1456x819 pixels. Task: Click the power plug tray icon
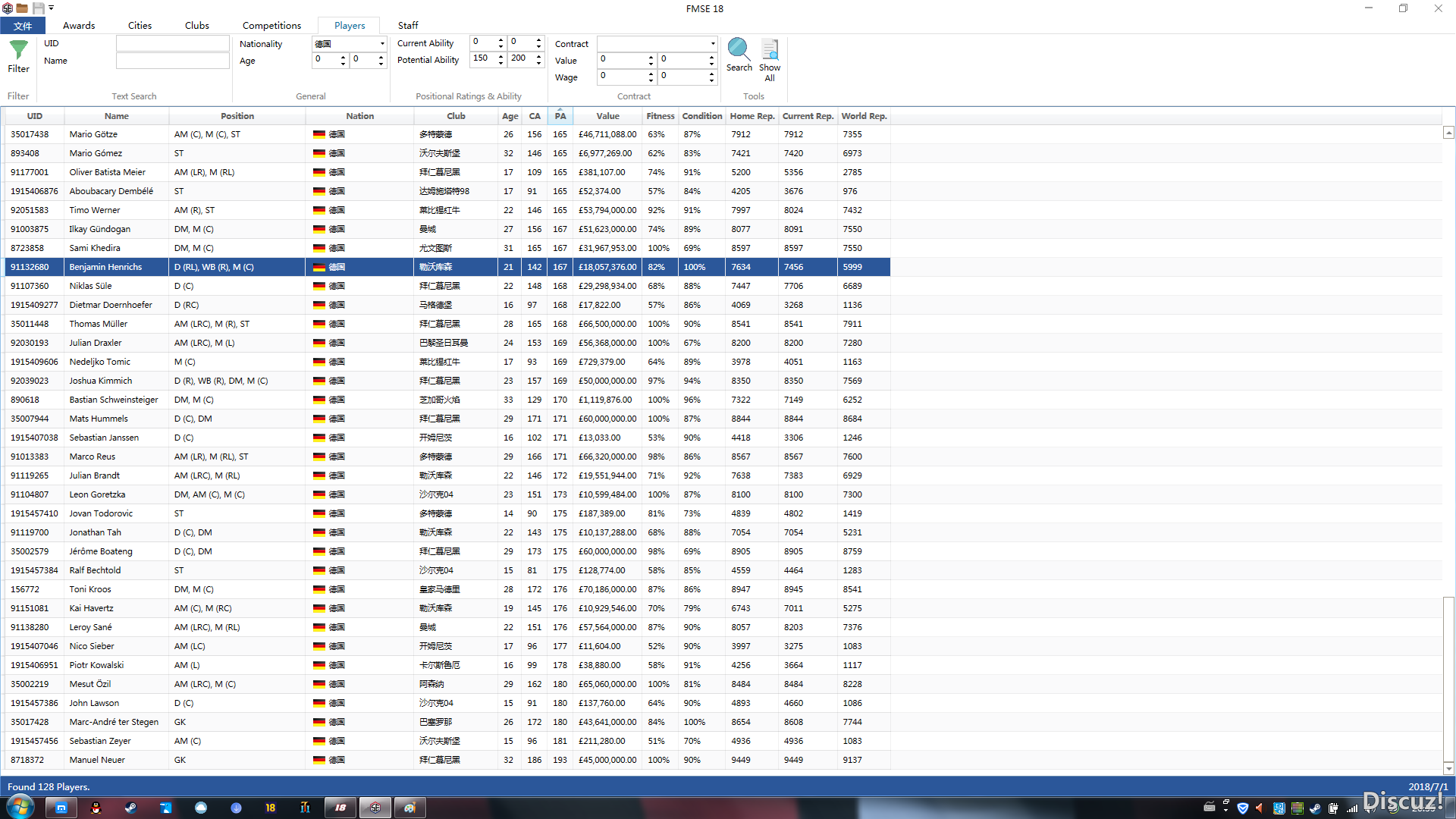(x=1333, y=808)
